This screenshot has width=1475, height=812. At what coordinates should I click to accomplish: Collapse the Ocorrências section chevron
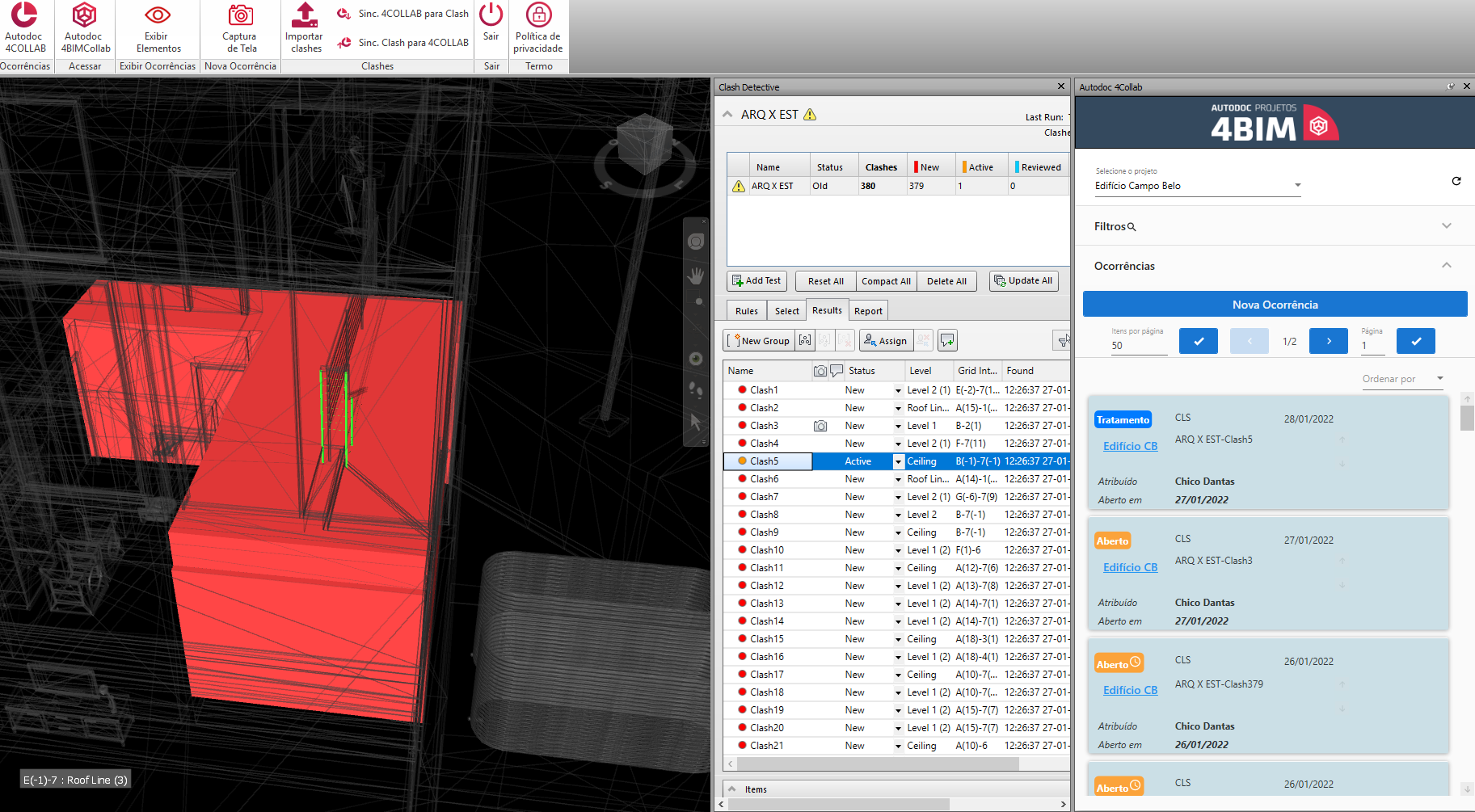1447,265
